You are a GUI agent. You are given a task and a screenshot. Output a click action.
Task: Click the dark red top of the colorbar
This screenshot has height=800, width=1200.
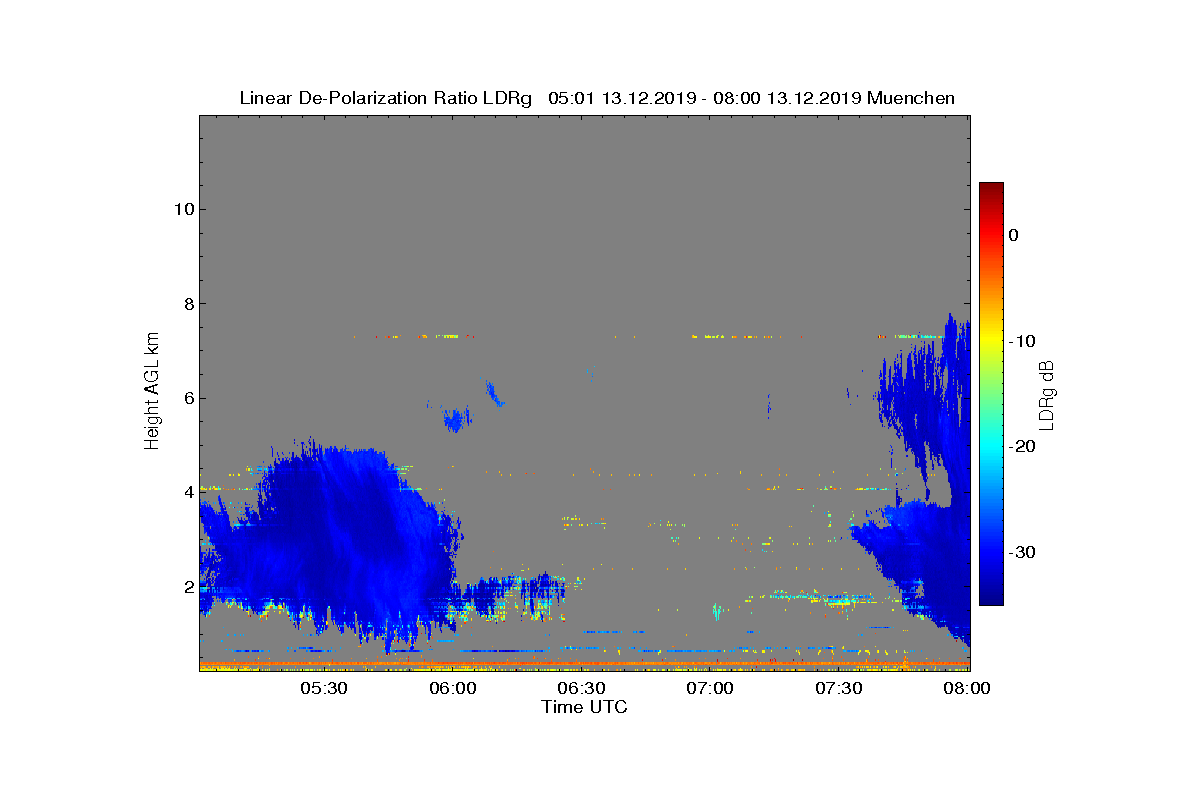coord(991,188)
